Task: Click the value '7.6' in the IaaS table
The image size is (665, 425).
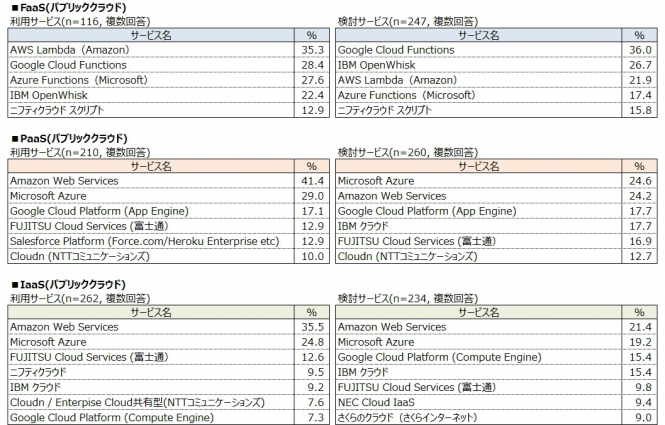Action: tap(316, 403)
